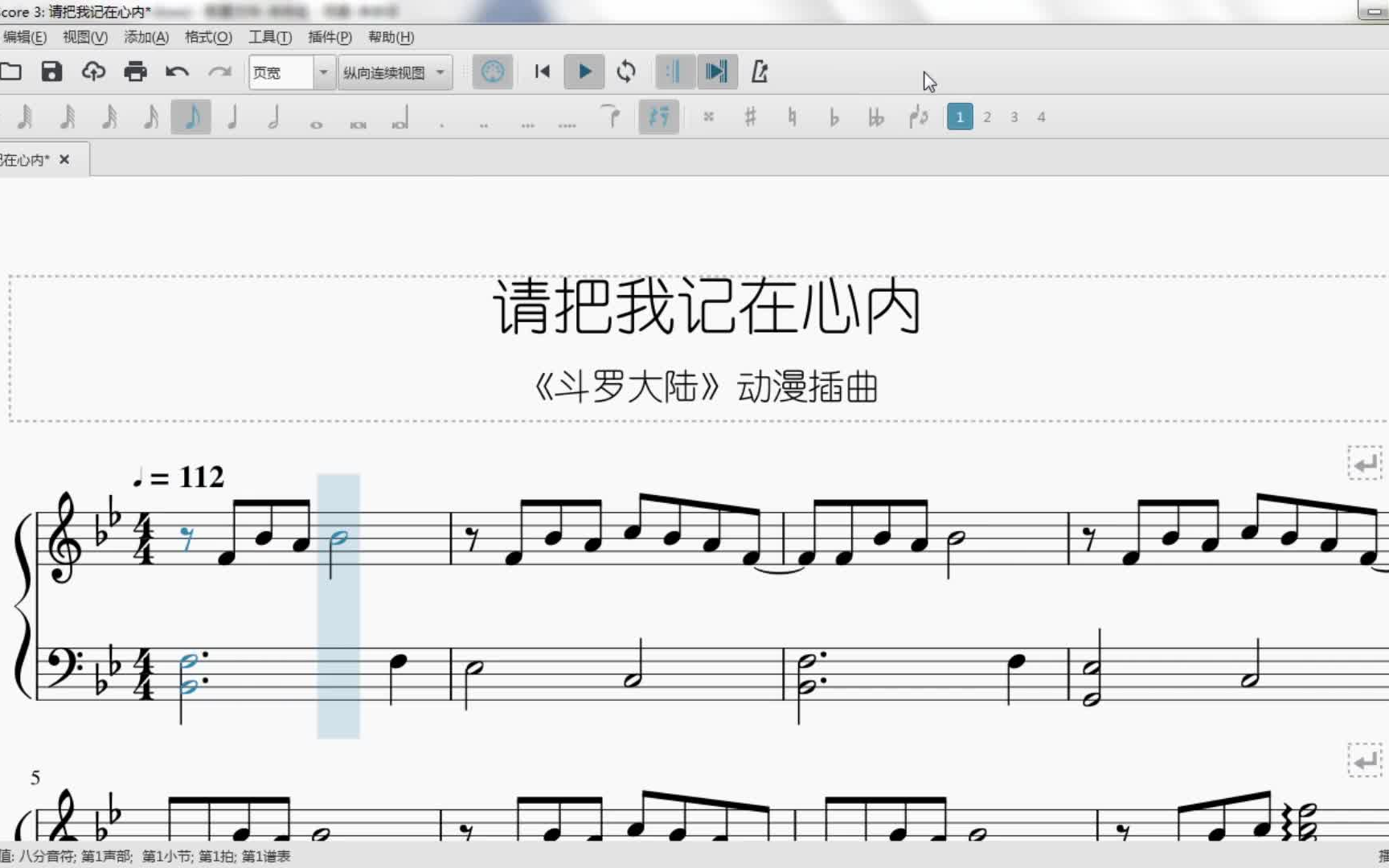Toggle the metronome icon
This screenshot has width=1389, height=868.
[x=760, y=72]
